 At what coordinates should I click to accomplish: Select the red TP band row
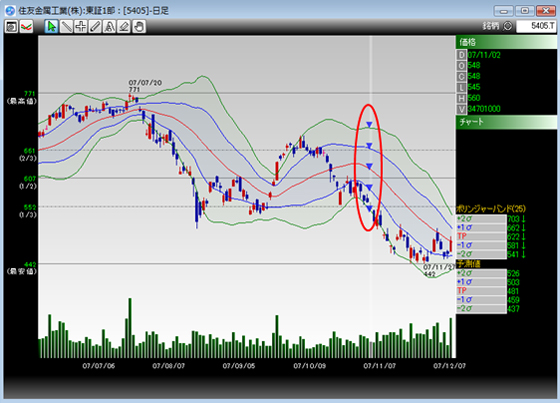tap(481, 236)
